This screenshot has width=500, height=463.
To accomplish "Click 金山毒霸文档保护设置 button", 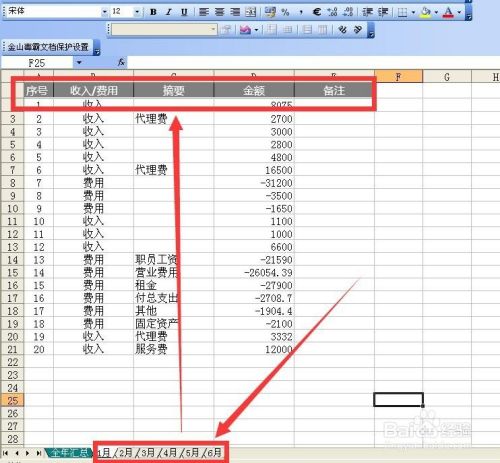I will coord(48,47).
